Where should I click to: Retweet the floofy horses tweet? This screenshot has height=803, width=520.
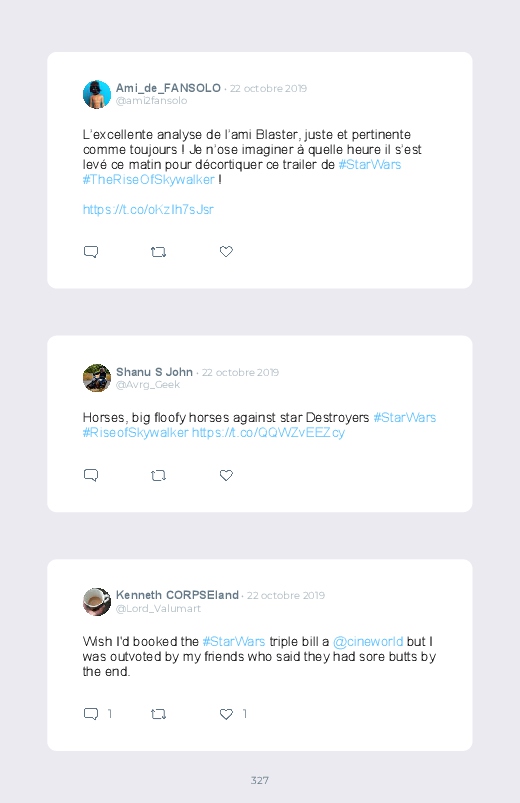click(158, 476)
